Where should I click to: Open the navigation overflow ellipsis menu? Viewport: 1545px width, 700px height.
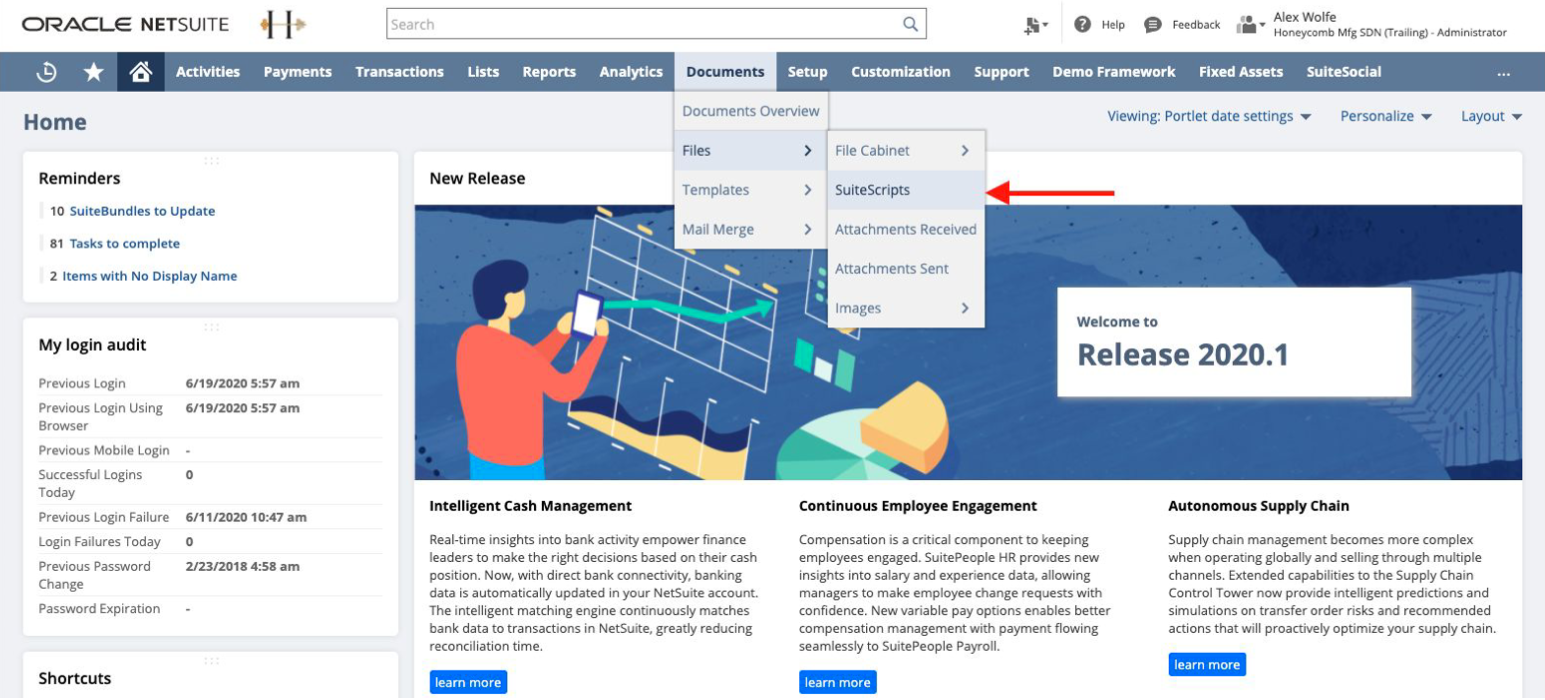coord(1503,72)
